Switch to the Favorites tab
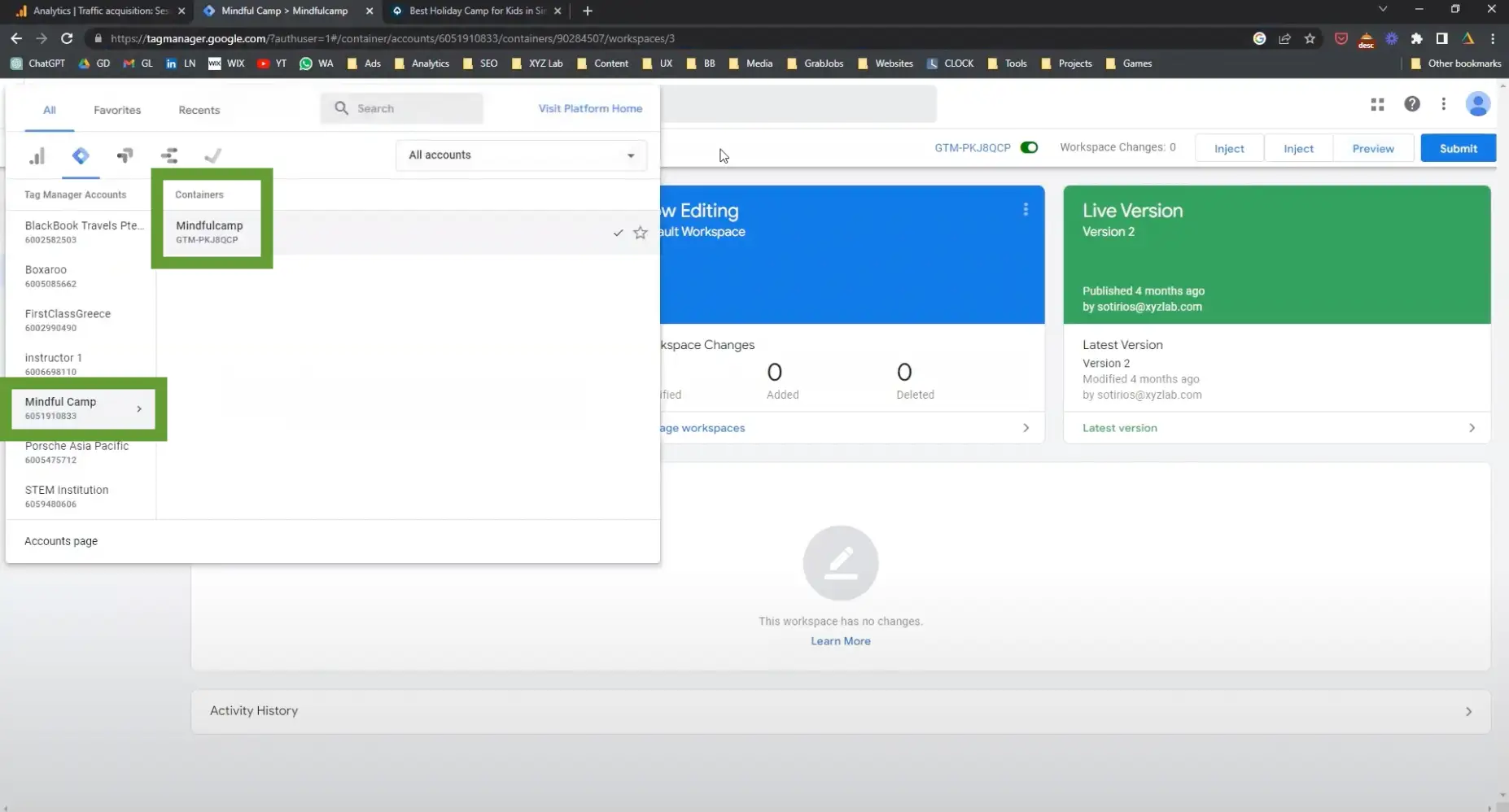Screen dimensions: 1509x812 pyautogui.click(x=117, y=110)
